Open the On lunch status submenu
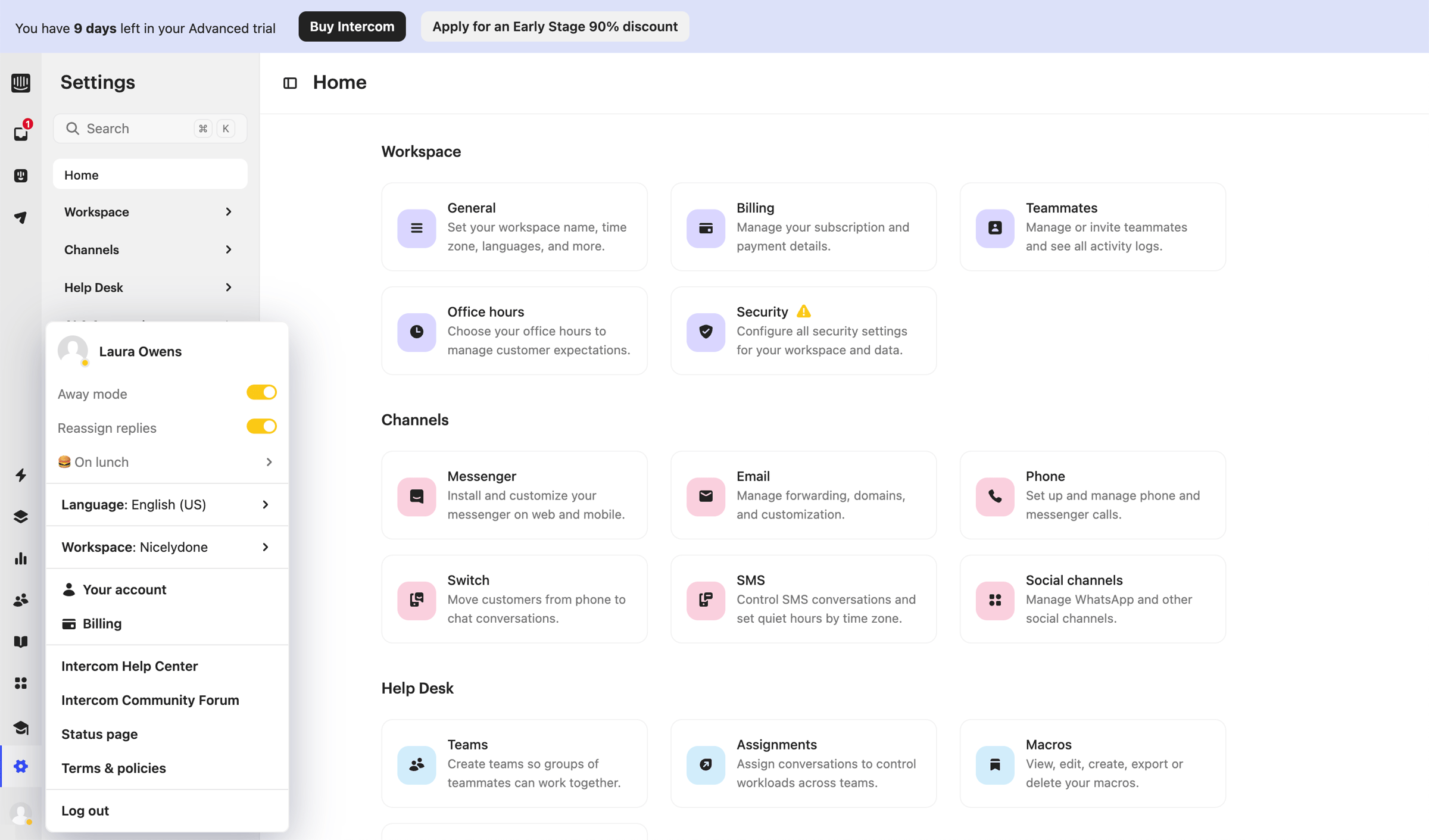The image size is (1429, 840). click(167, 462)
